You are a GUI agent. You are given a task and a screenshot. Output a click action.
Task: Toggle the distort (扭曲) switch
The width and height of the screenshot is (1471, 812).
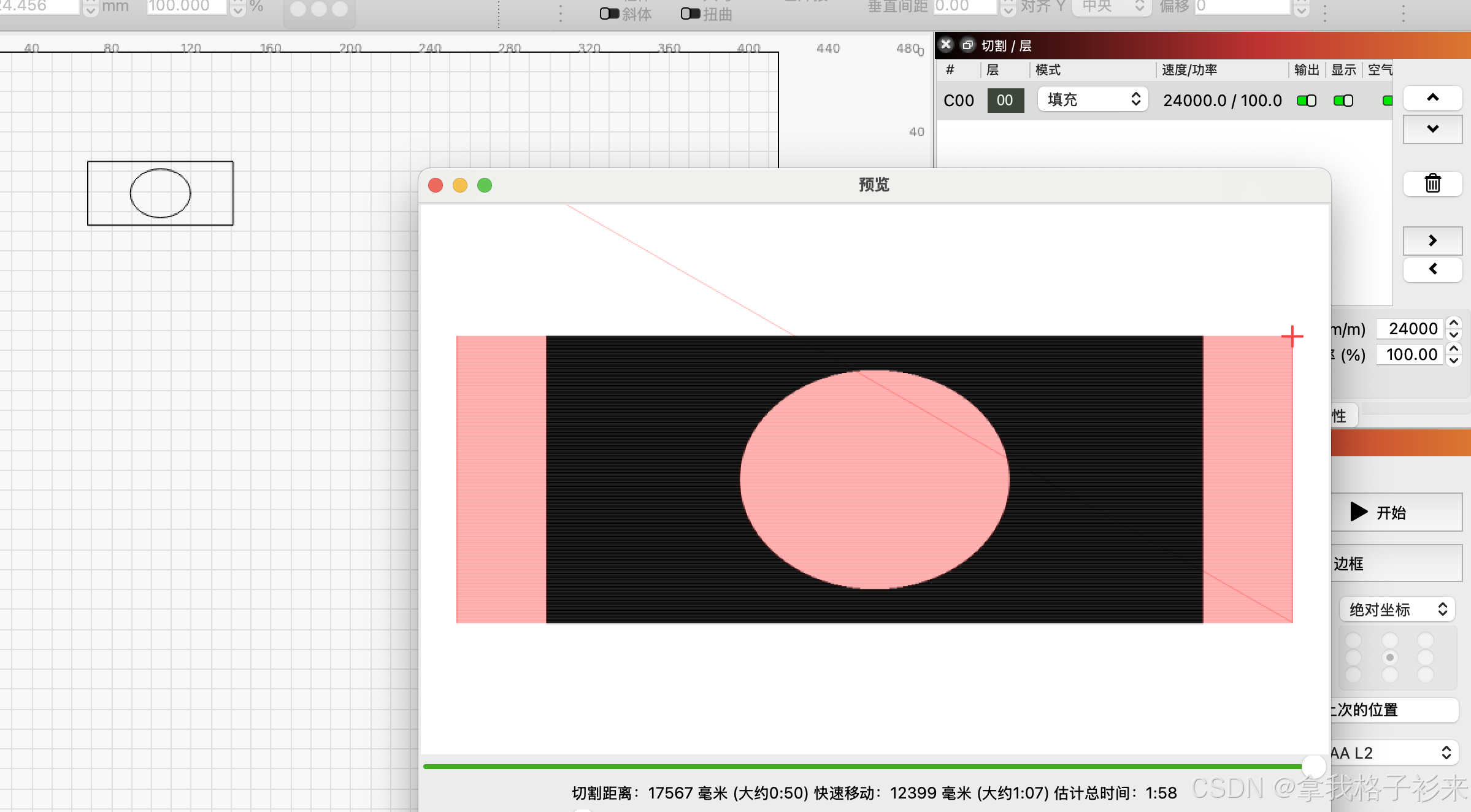690,13
